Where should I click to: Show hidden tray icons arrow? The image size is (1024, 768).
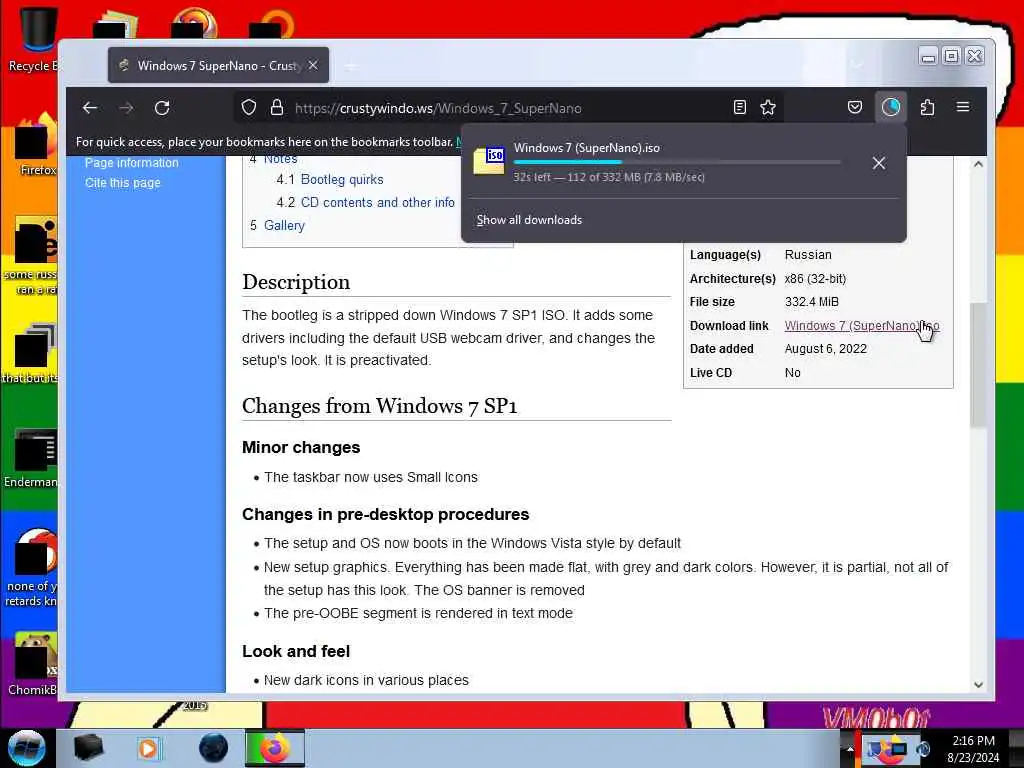(x=850, y=748)
